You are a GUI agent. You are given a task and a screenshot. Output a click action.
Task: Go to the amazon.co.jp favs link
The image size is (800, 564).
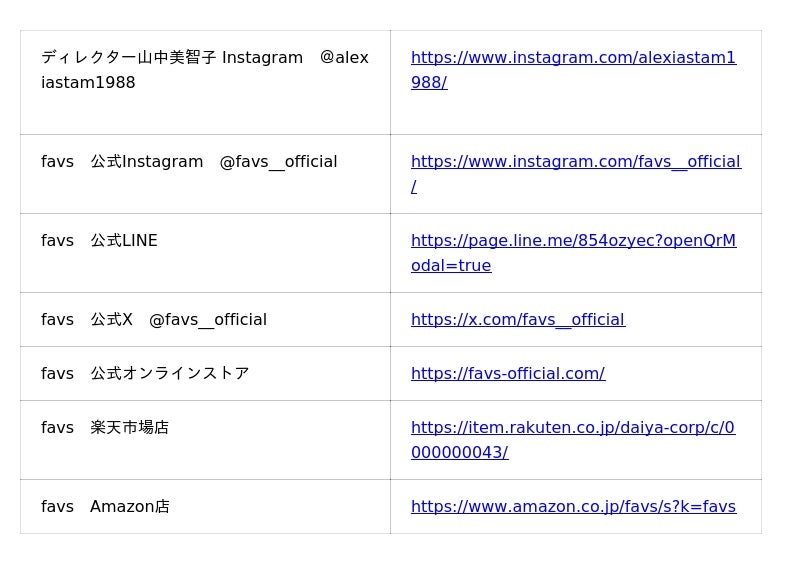(573, 507)
